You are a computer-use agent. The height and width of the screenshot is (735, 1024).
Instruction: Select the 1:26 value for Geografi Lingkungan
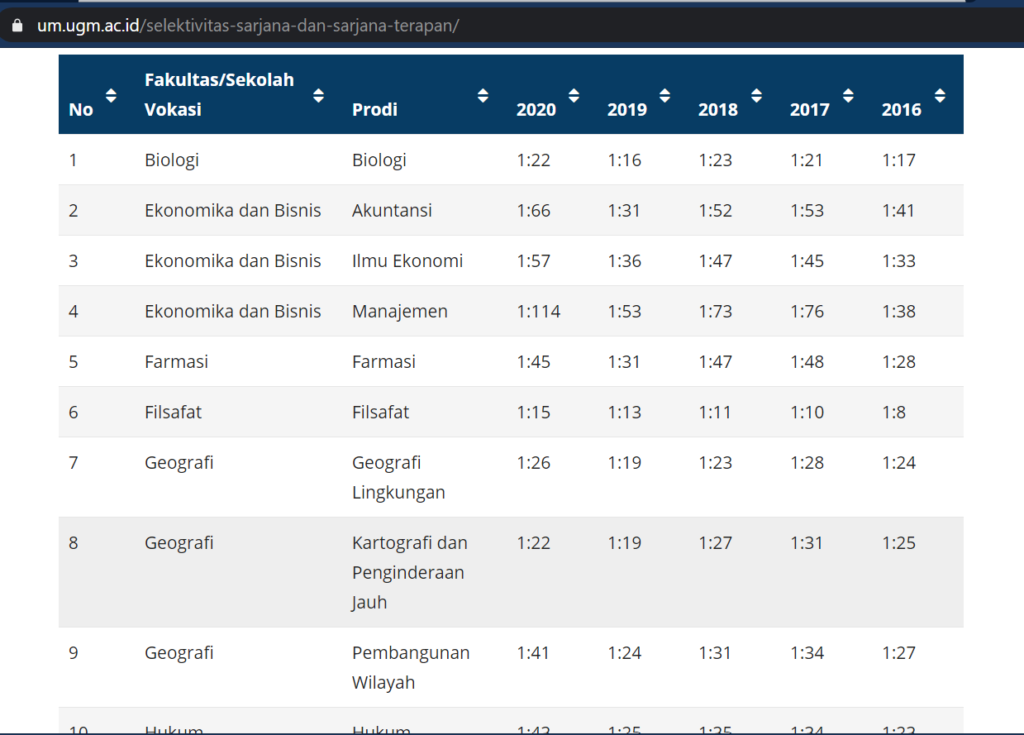534,463
